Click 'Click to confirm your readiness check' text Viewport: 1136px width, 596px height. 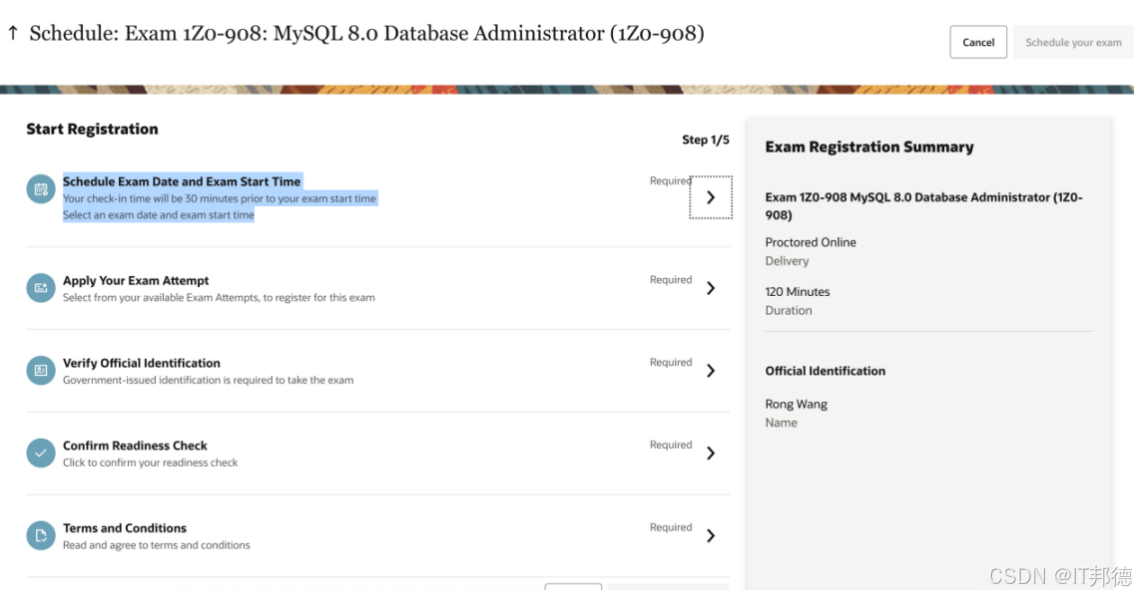[150, 463]
